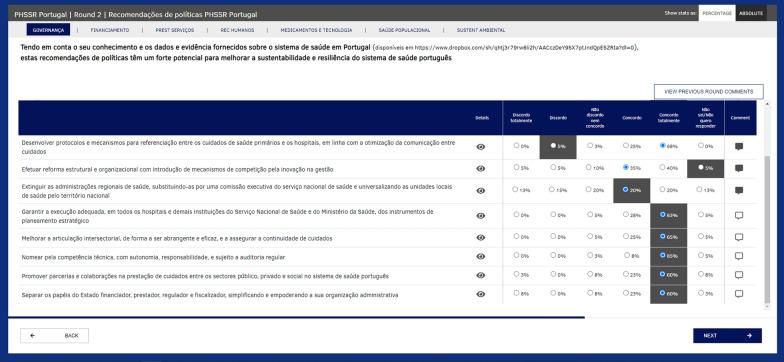The height and width of the screenshot is (362, 784).
Task: Open details eye for 'Extinguir as administrações regionais' row
Action: [481, 190]
